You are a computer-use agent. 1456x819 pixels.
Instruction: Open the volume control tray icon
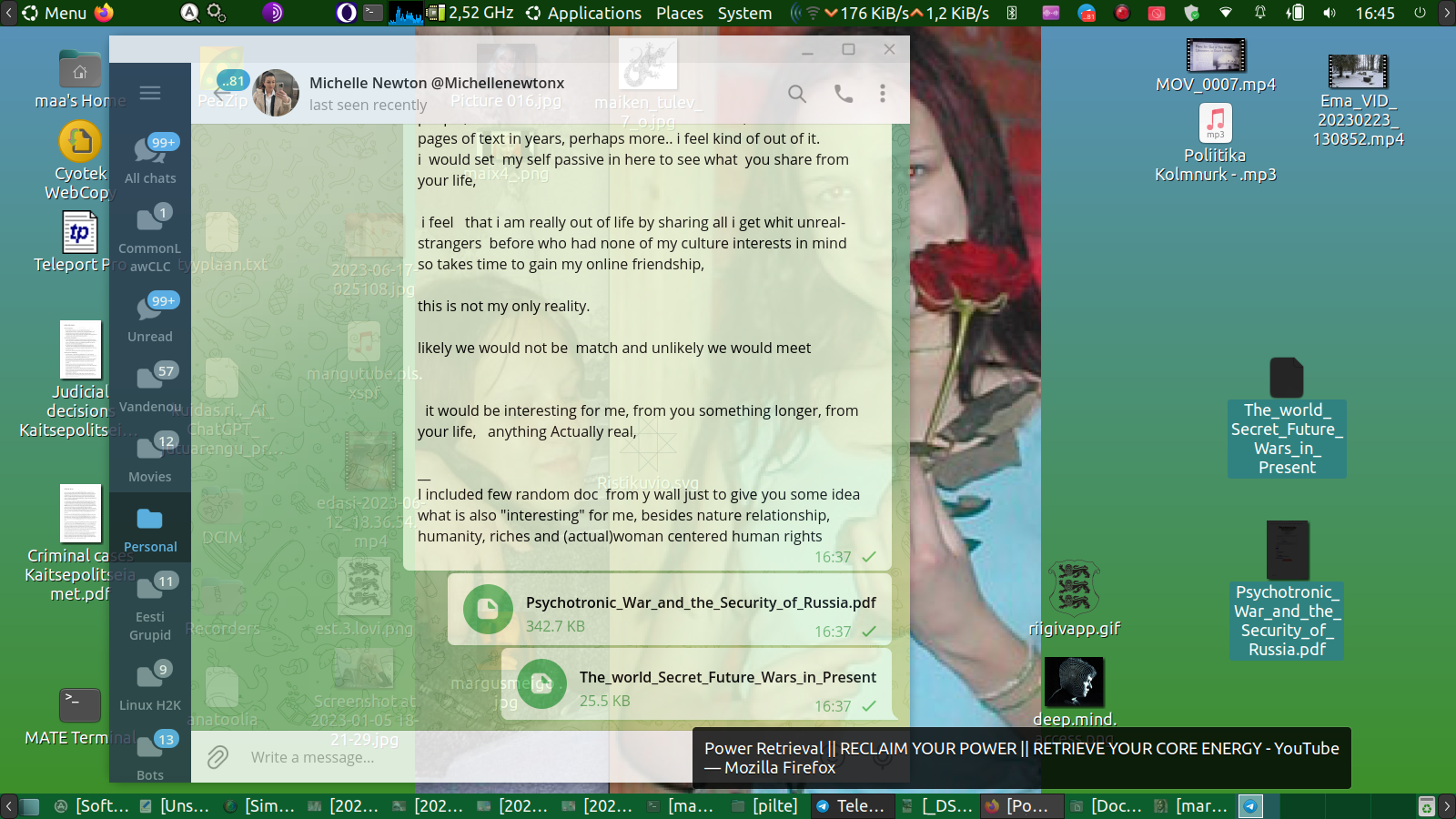coord(1330,13)
